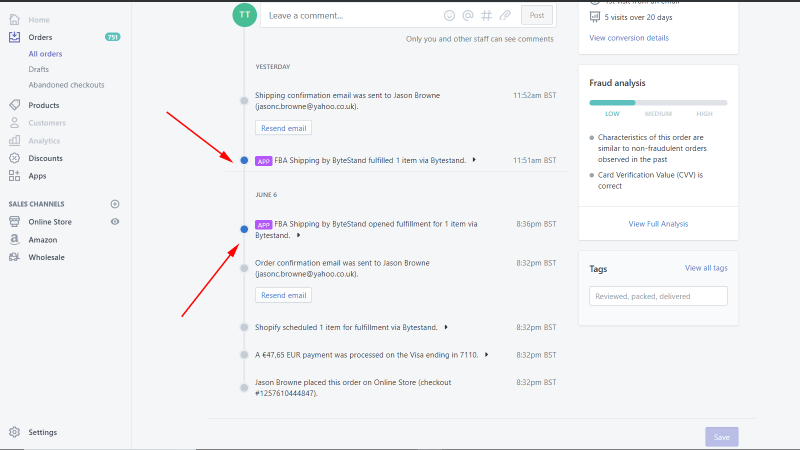This screenshot has width=800, height=450.
Task: Open View Full Analysis link
Action: tap(658, 223)
